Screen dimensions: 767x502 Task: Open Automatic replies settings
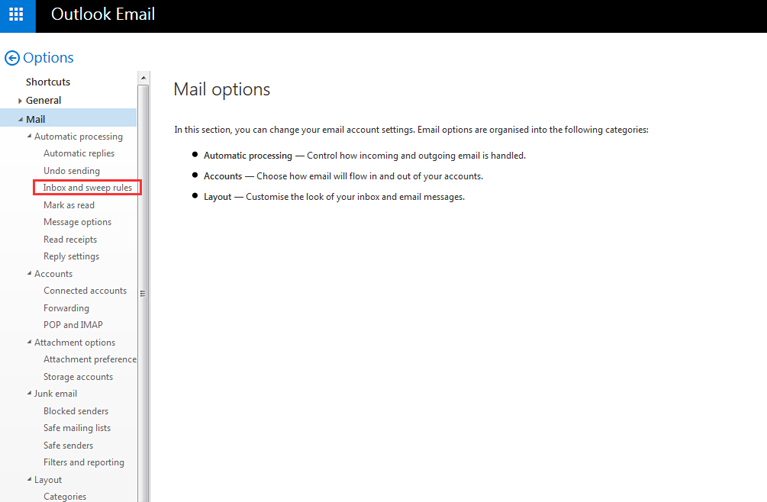point(79,153)
